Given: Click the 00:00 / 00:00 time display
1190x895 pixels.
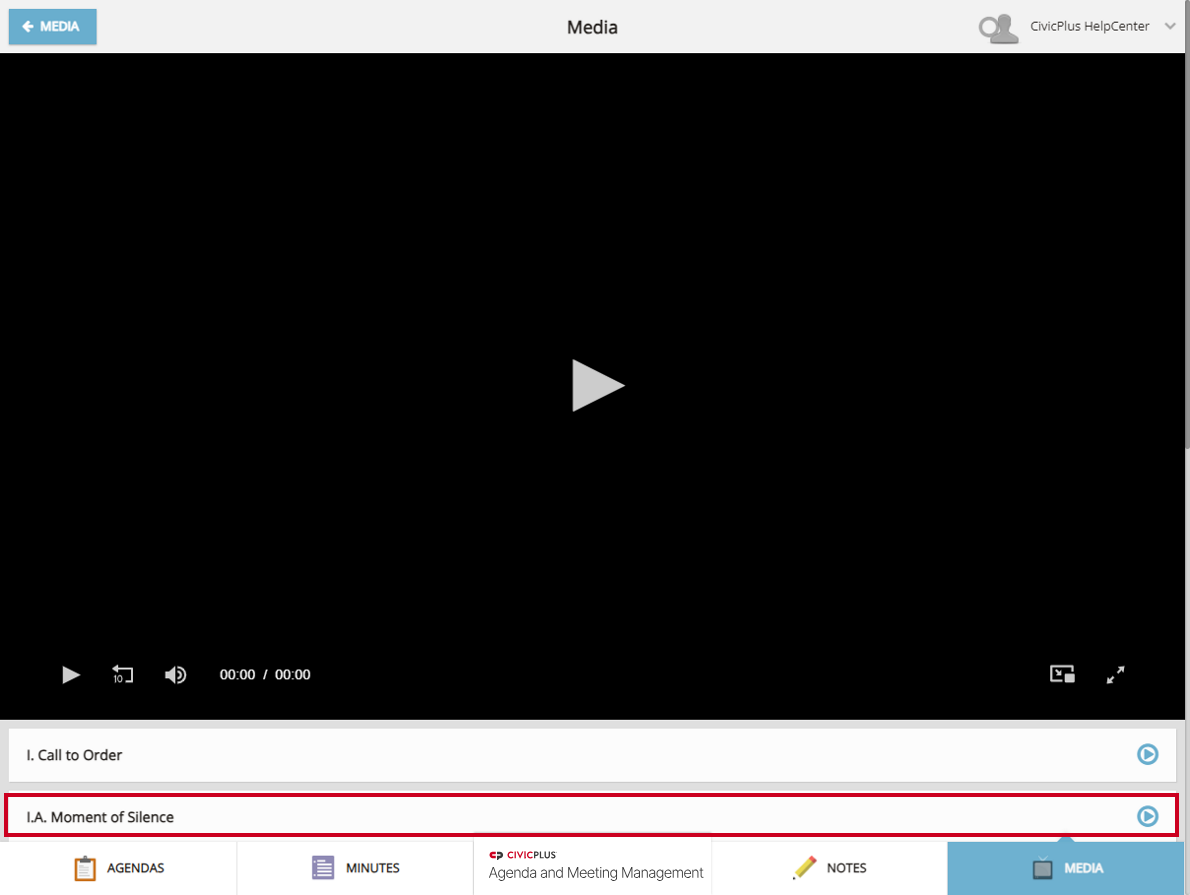Looking at the screenshot, I should pos(265,675).
